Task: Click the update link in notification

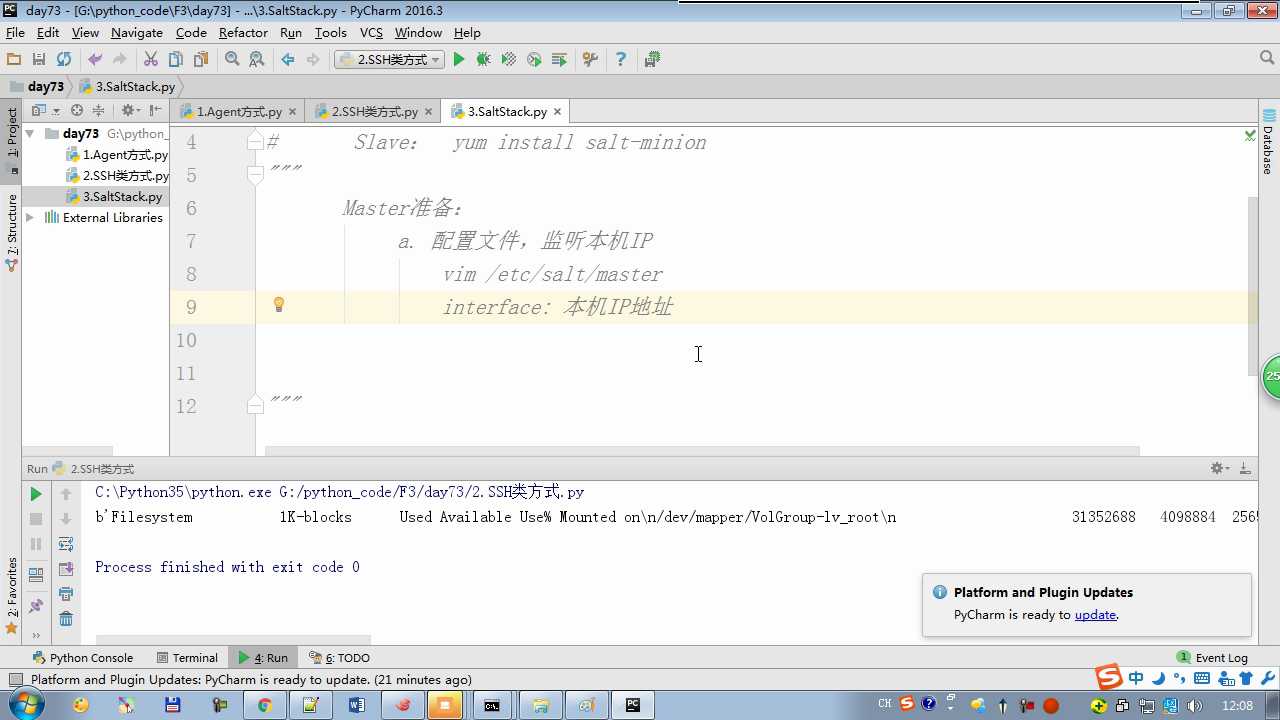Action: pos(1095,615)
